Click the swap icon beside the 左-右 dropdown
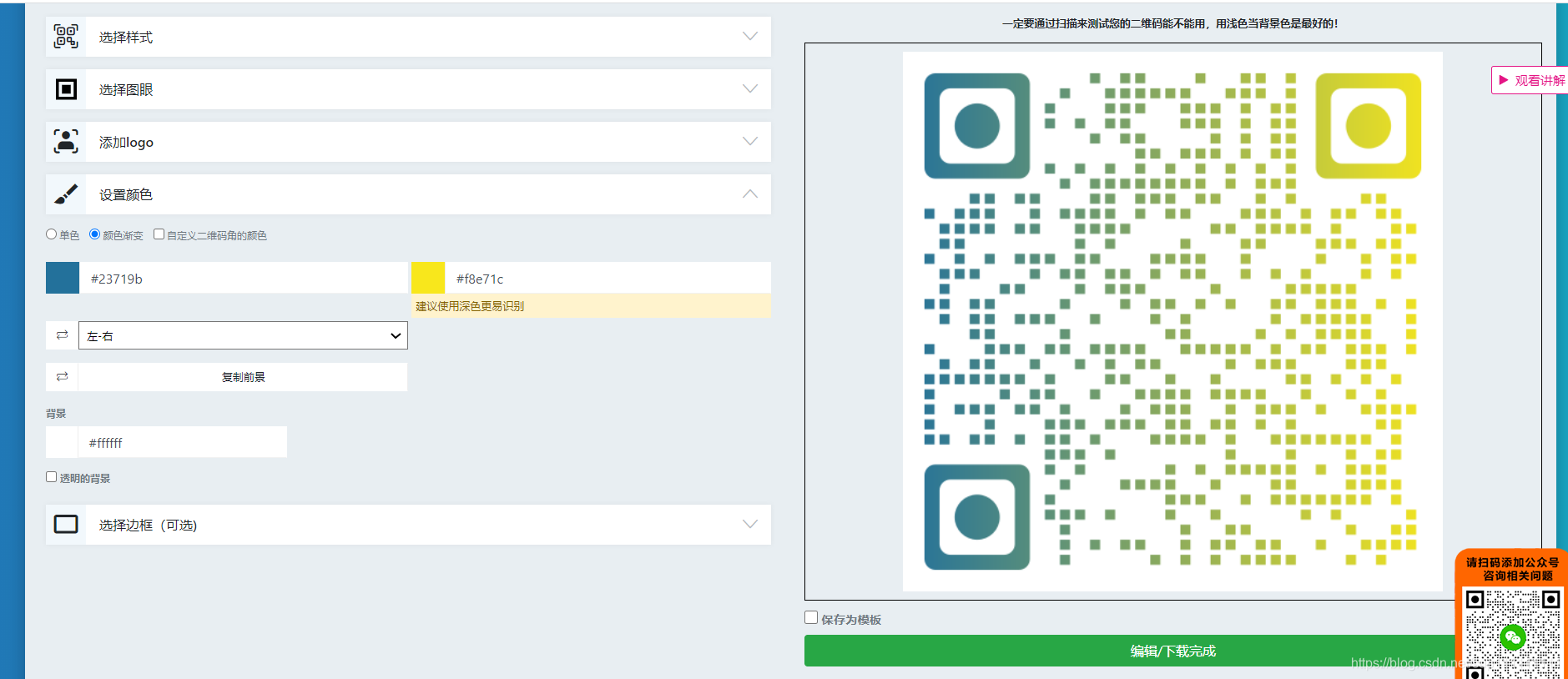This screenshot has height=679, width=1568. (x=62, y=335)
